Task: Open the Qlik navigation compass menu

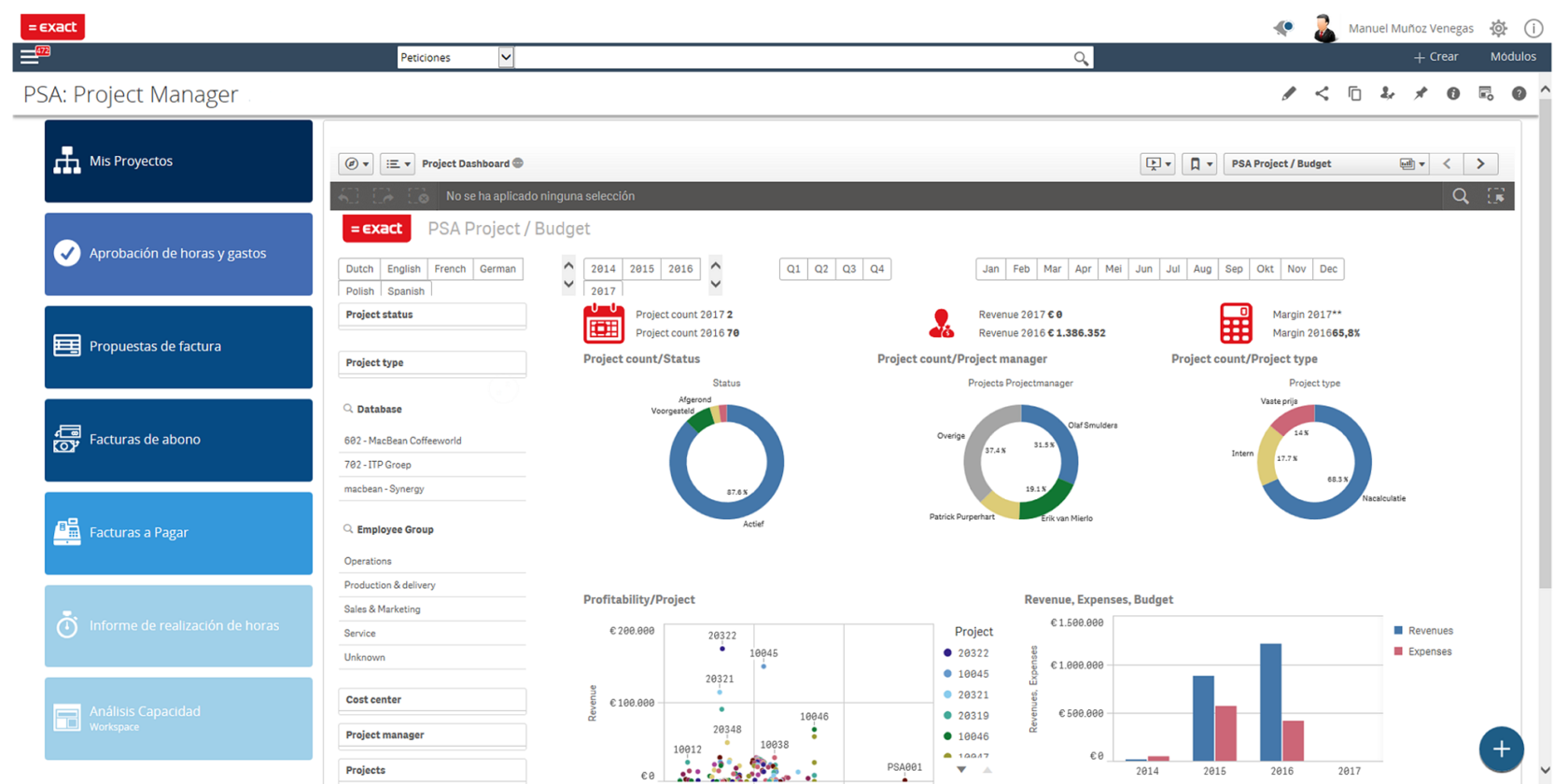Action: tap(356, 163)
